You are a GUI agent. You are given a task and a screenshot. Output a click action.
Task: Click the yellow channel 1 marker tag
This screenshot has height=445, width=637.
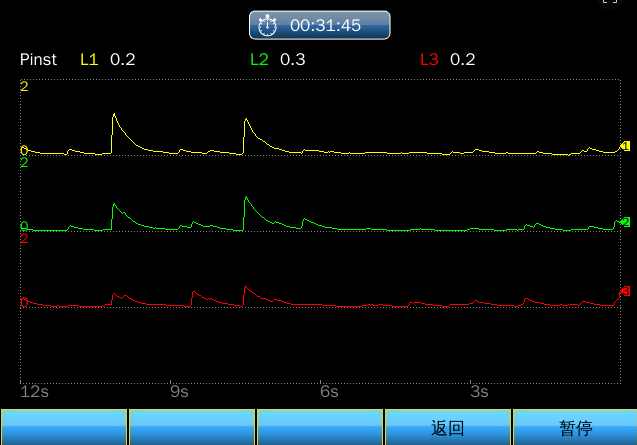pyautogui.click(x=625, y=146)
